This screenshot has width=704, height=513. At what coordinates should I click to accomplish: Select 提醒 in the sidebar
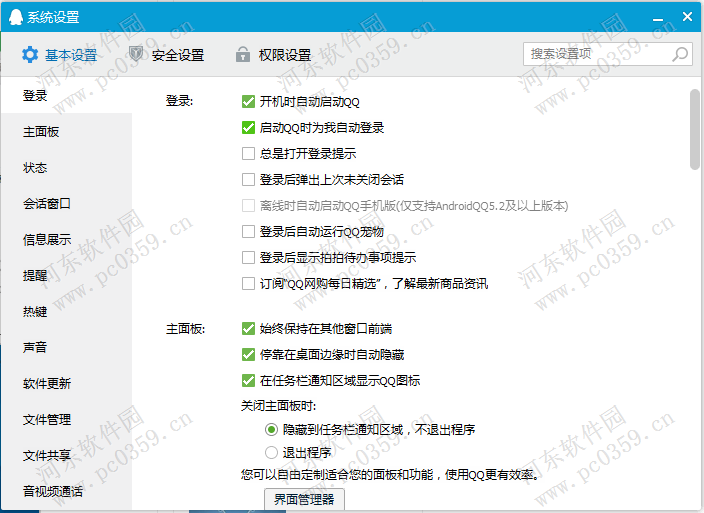(66, 275)
